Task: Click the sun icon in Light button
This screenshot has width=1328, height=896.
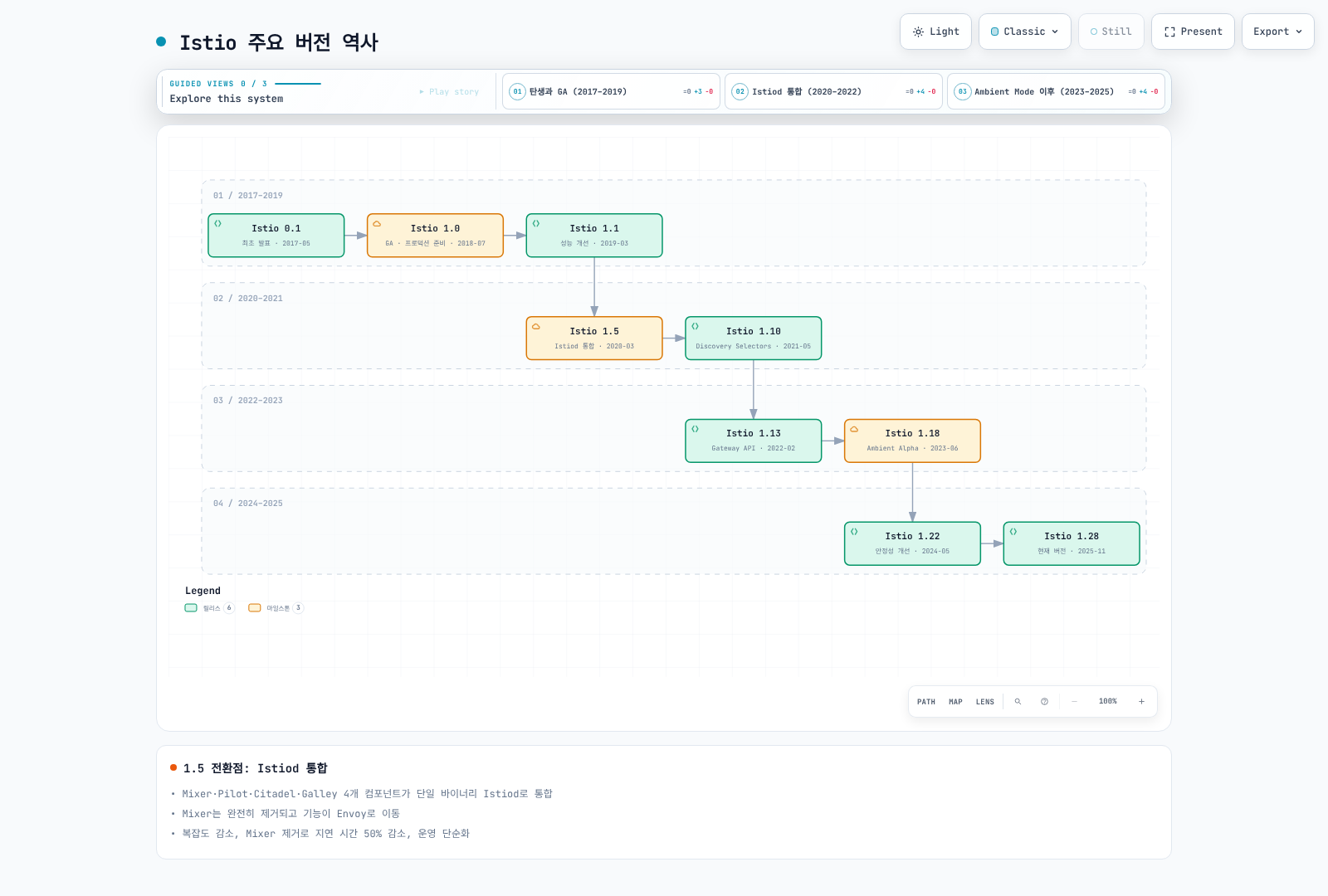Action: click(x=918, y=32)
